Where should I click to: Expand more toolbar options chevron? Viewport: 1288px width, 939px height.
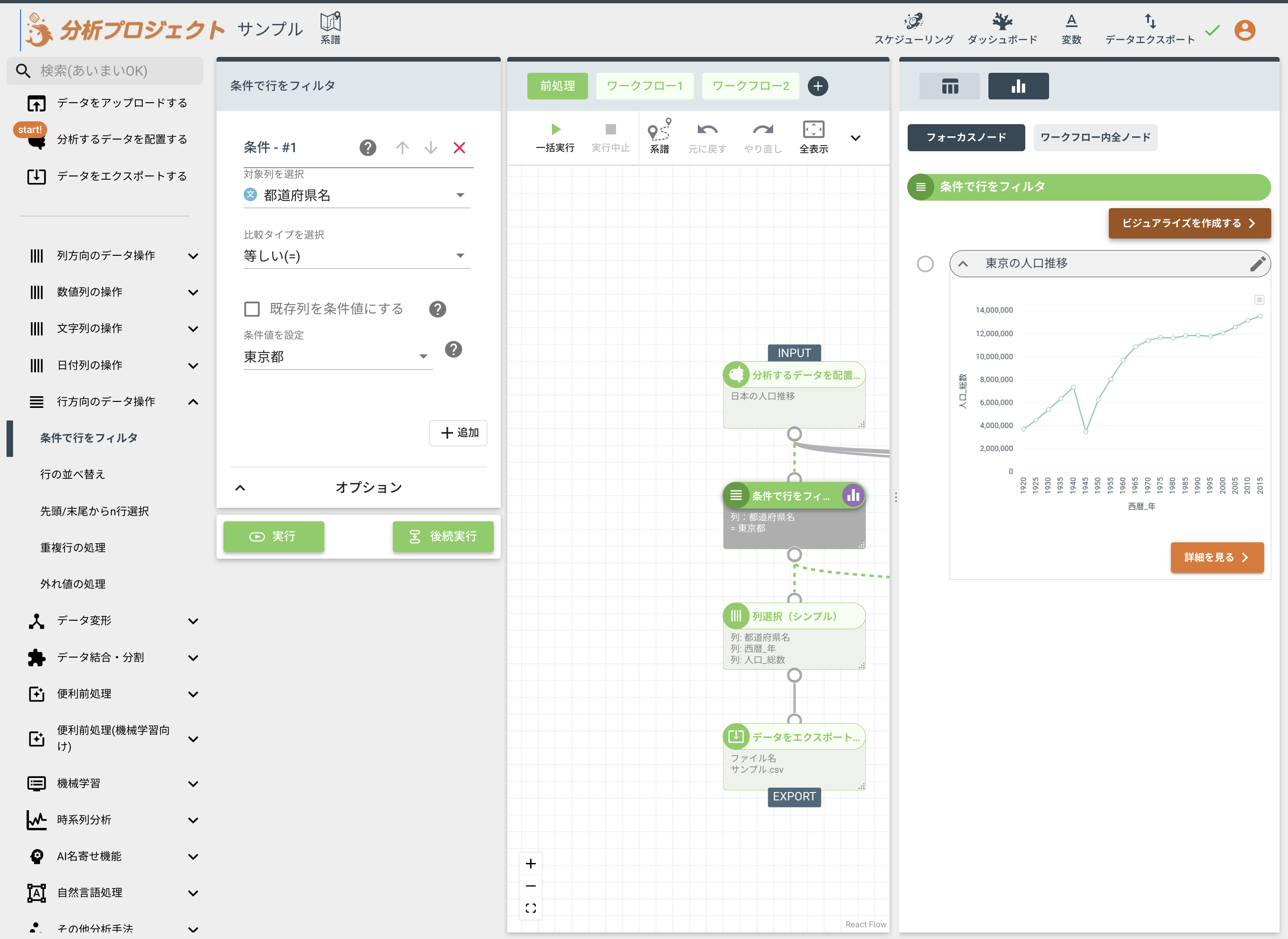tap(855, 138)
